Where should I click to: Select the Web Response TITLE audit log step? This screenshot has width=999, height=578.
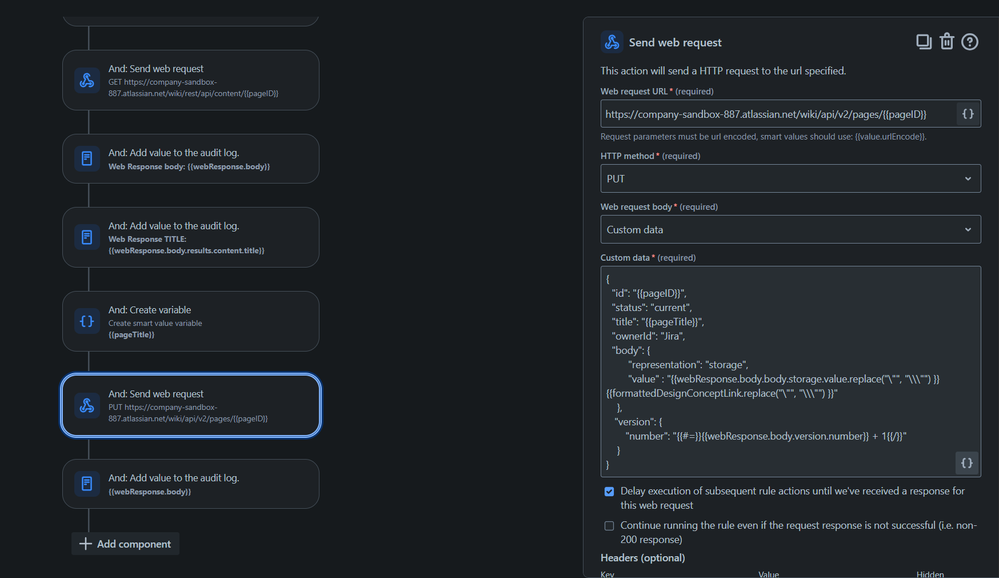pos(190,237)
